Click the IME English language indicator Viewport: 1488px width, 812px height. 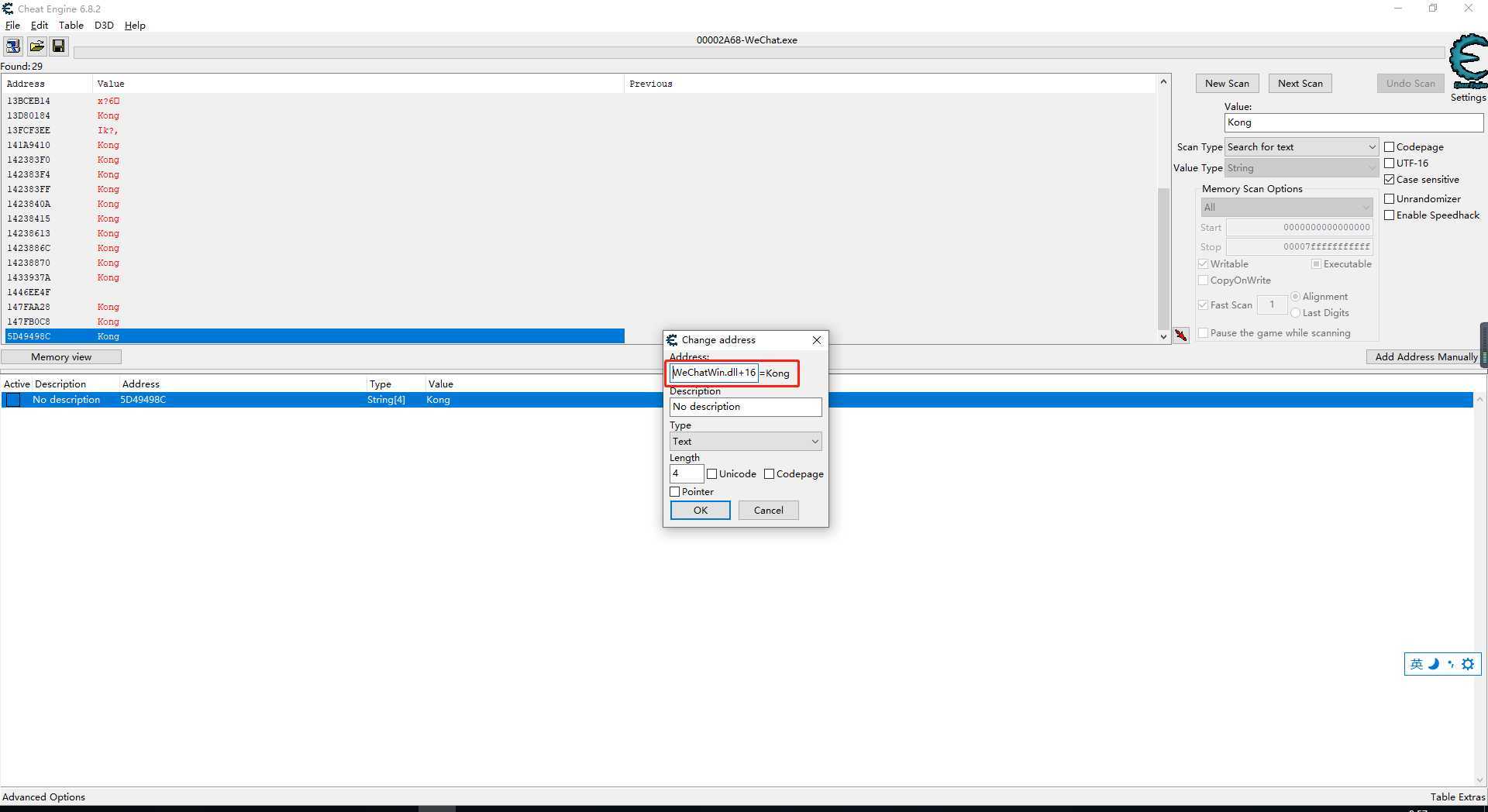point(1417,664)
